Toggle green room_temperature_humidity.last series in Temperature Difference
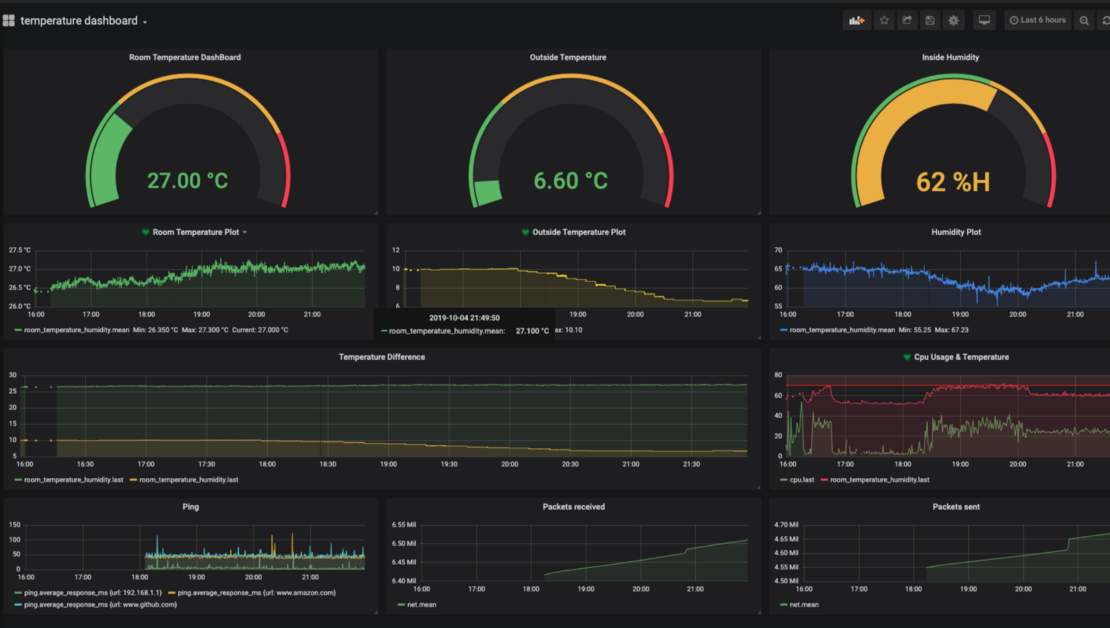1110x628 pixels. tap(74, 480)
